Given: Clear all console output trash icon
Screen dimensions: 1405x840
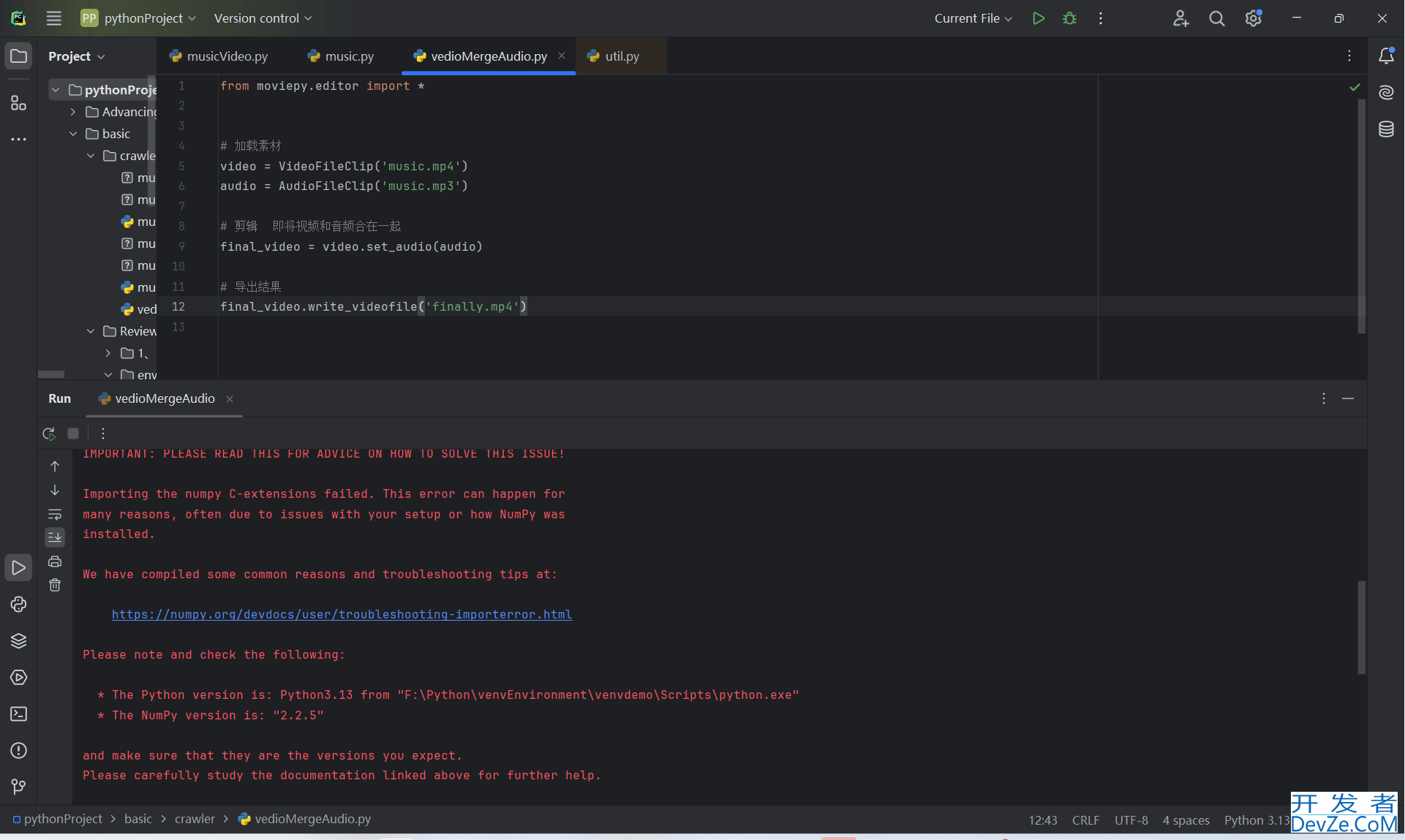Looking at the screenshot, I should pos(55,585).
